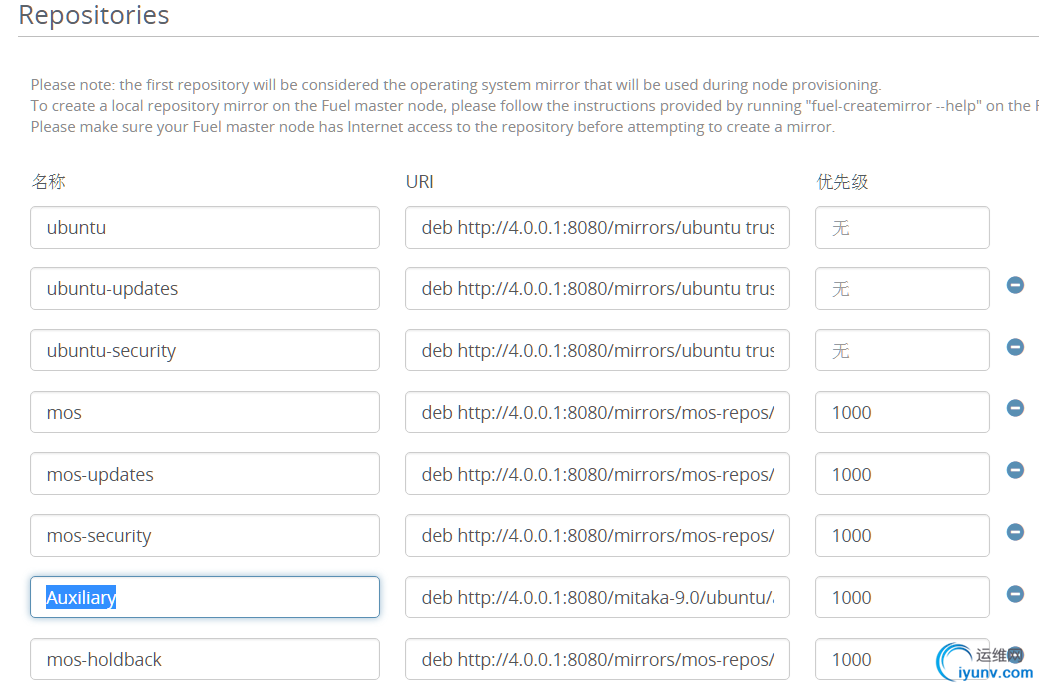Click the 'Please note: the first repository' line
Screen dimensions: 1039x689
click(456, 85)
